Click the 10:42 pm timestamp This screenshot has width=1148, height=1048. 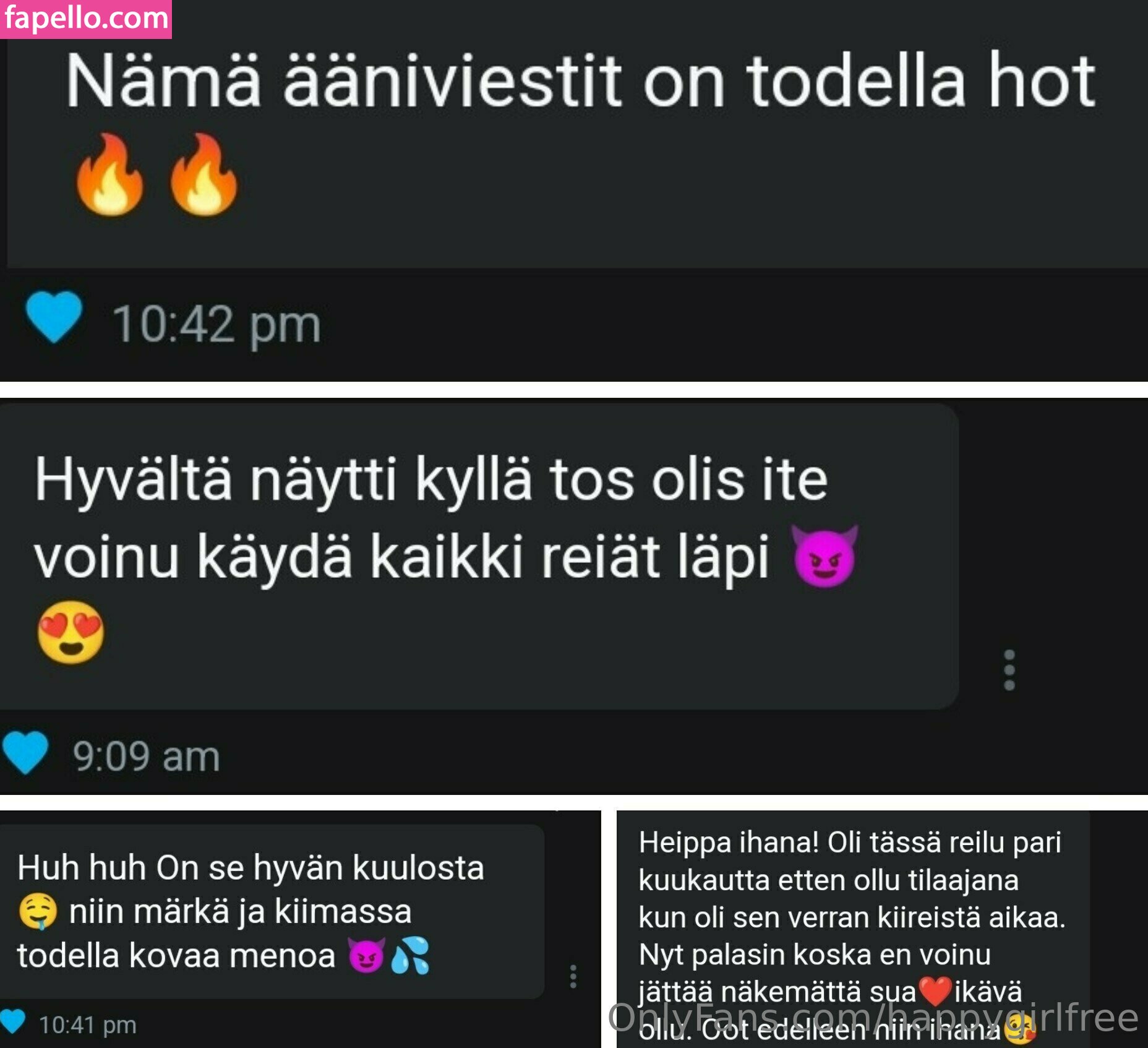point(216,324)
